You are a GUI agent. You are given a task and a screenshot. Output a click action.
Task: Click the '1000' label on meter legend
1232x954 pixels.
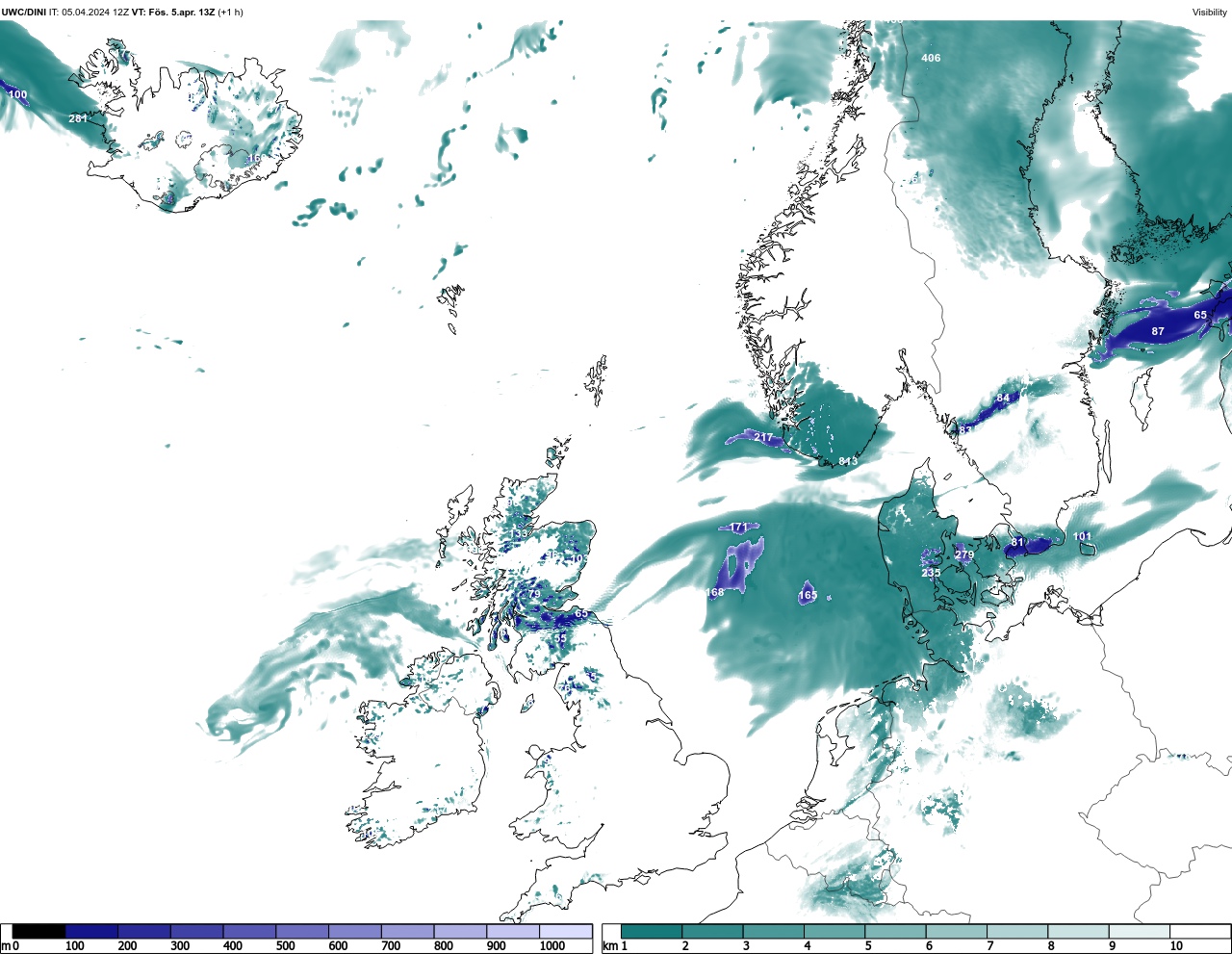(552, 946)
